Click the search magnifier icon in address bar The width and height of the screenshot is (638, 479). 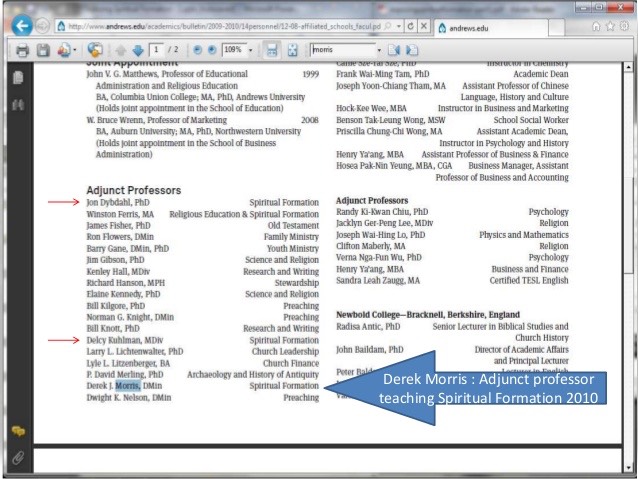pyautogui.click(x=388, y=26)
